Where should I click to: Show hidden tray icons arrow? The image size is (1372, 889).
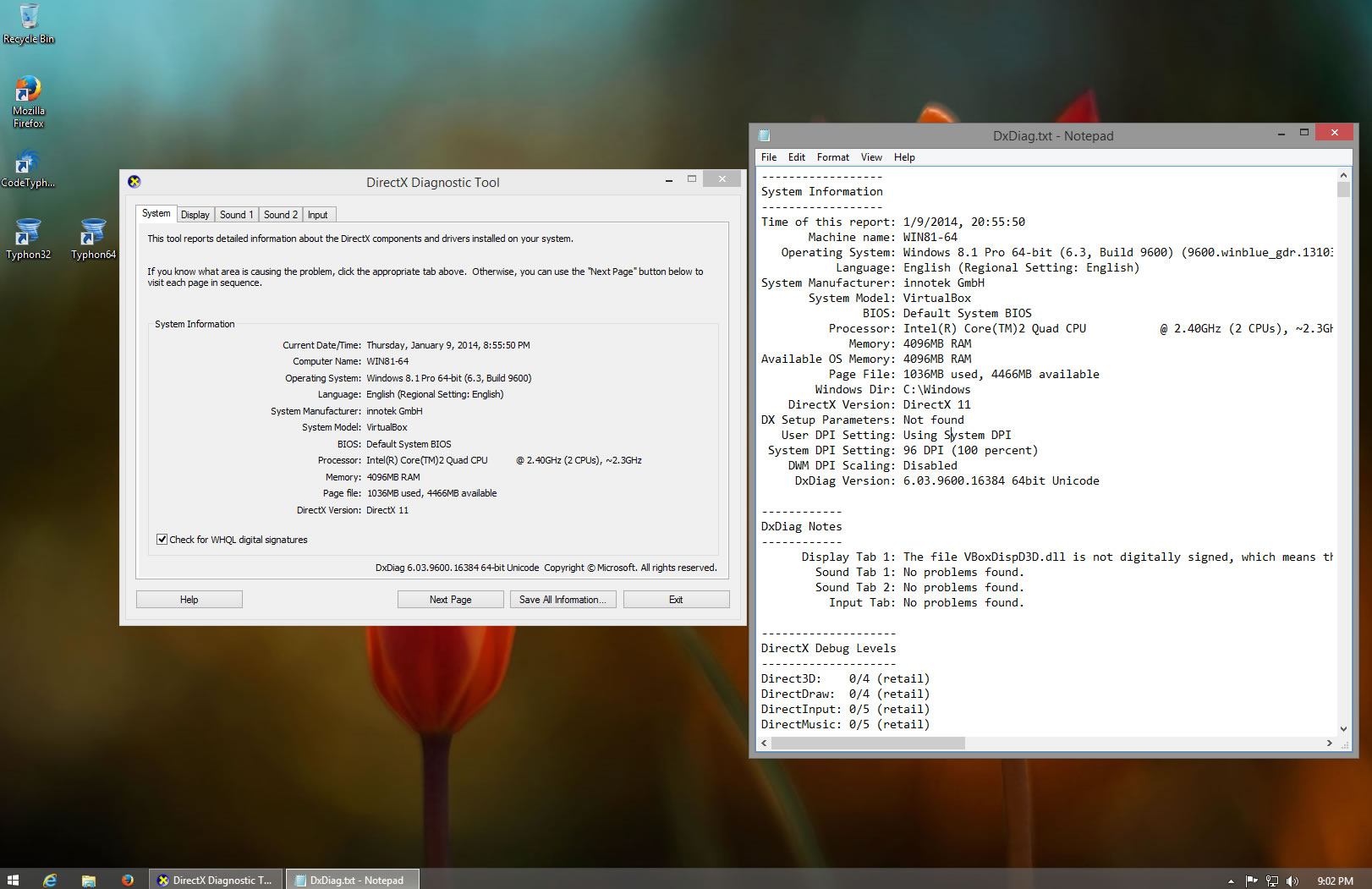[1231, 881]
